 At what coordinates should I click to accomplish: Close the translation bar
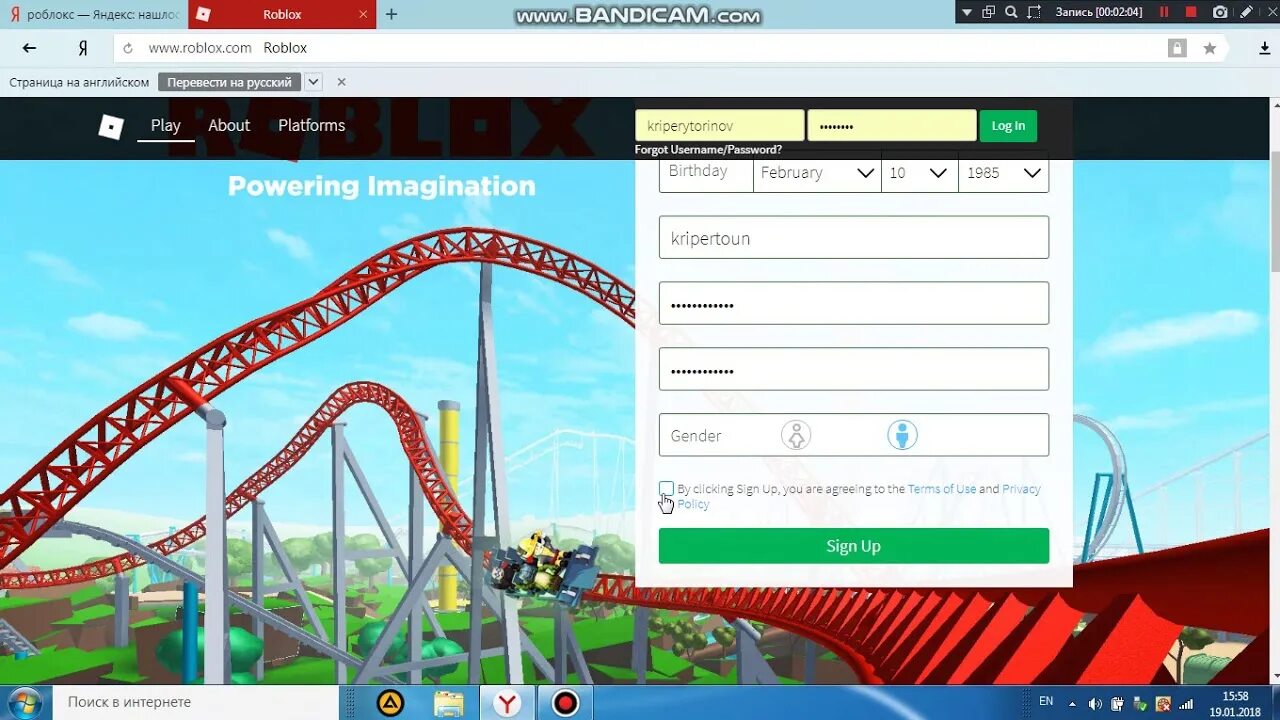(341, 82)
